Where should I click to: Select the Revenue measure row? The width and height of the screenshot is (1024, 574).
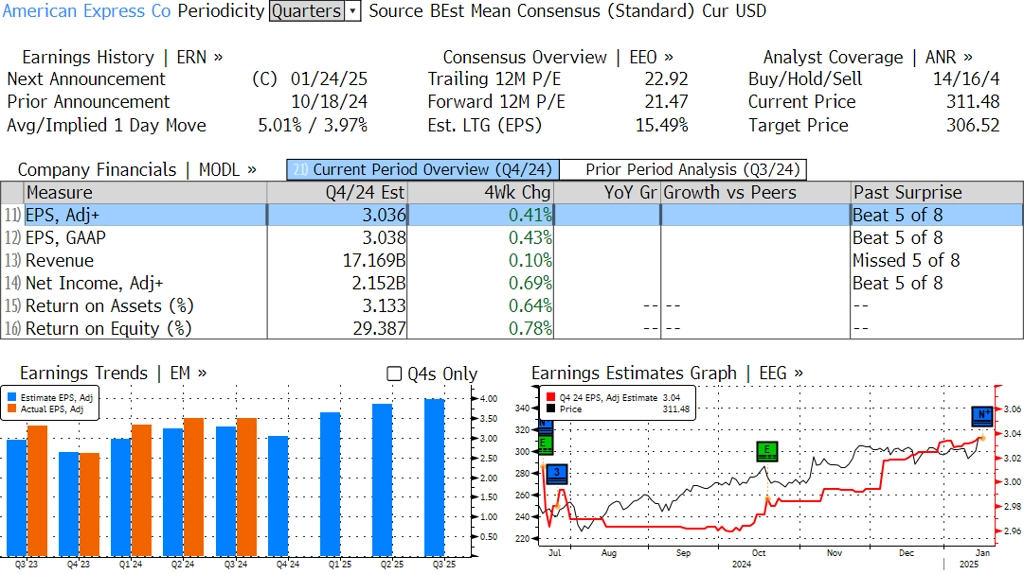(512, 261)
